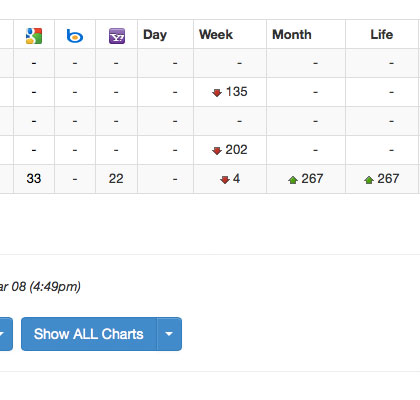Click the weekly change value 135

point(237,92)
